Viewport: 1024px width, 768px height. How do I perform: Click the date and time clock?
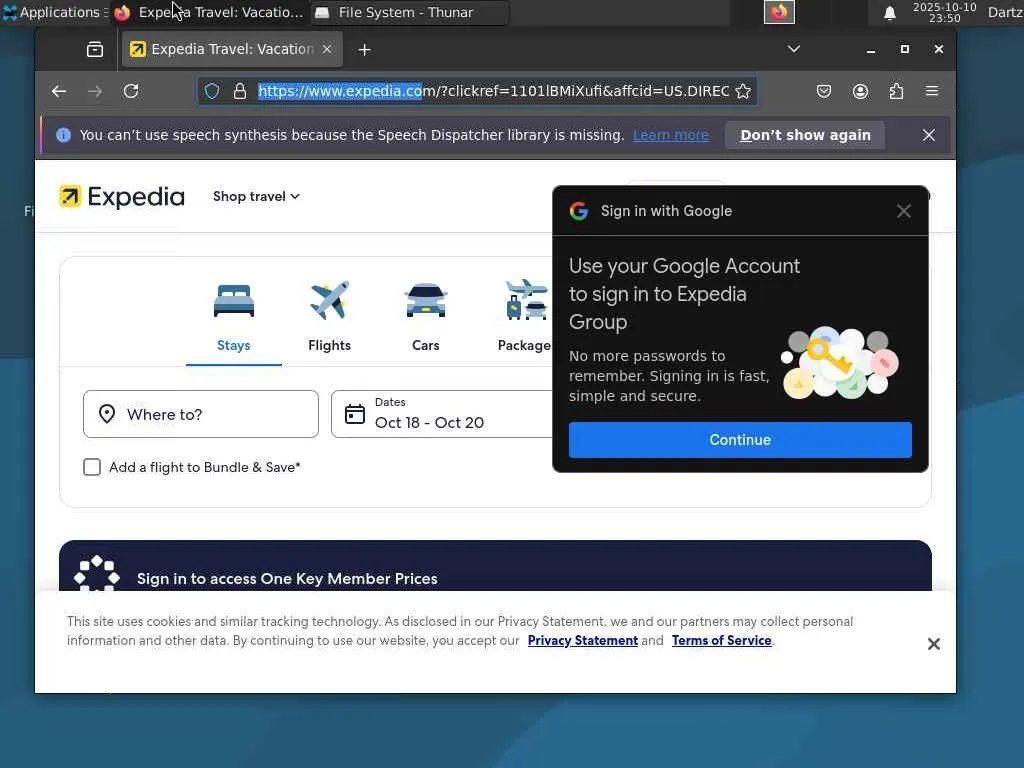(x=944, y=12)
